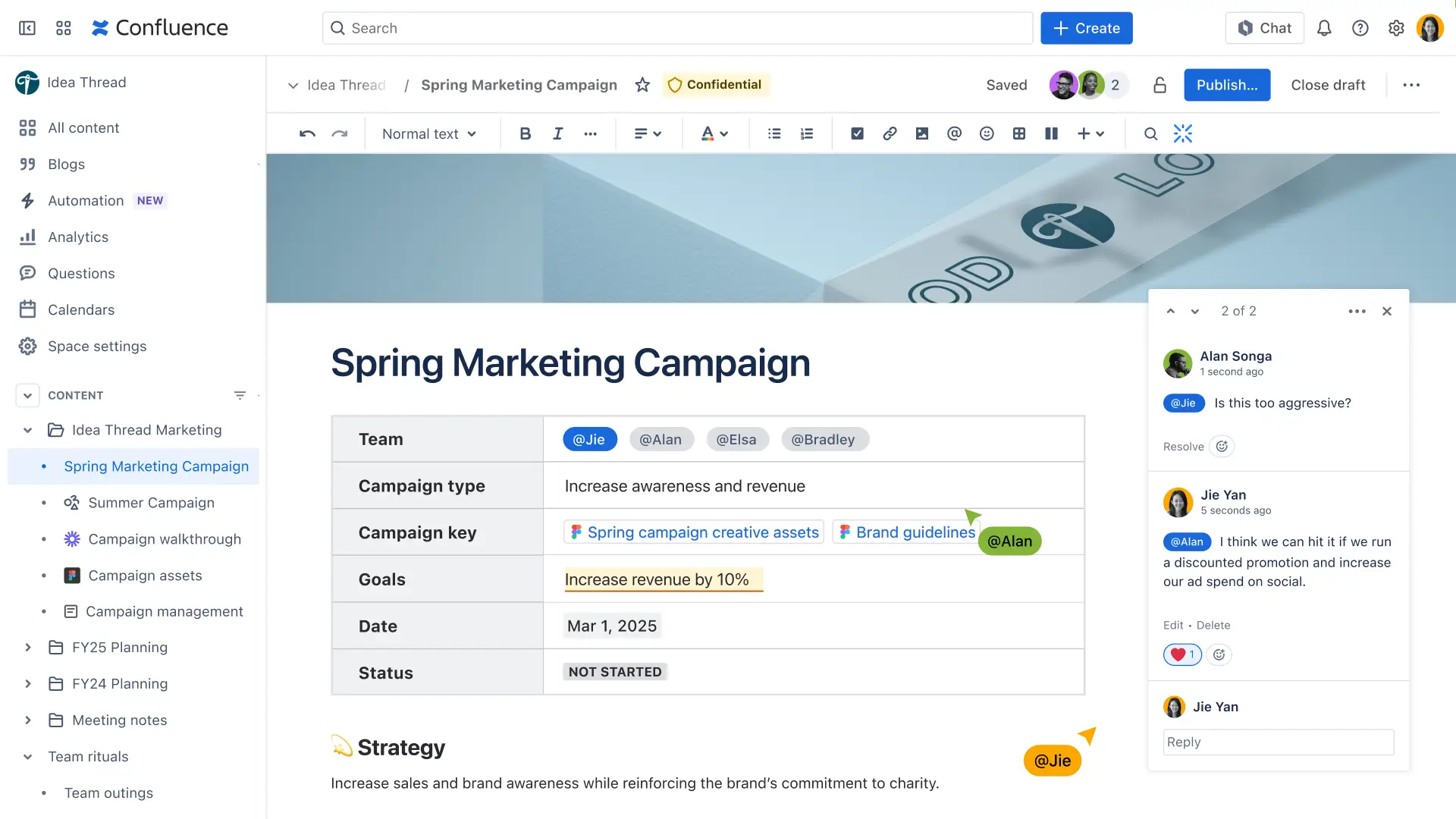Close the draft
1456x819 pixels.
coord(1328,85)
